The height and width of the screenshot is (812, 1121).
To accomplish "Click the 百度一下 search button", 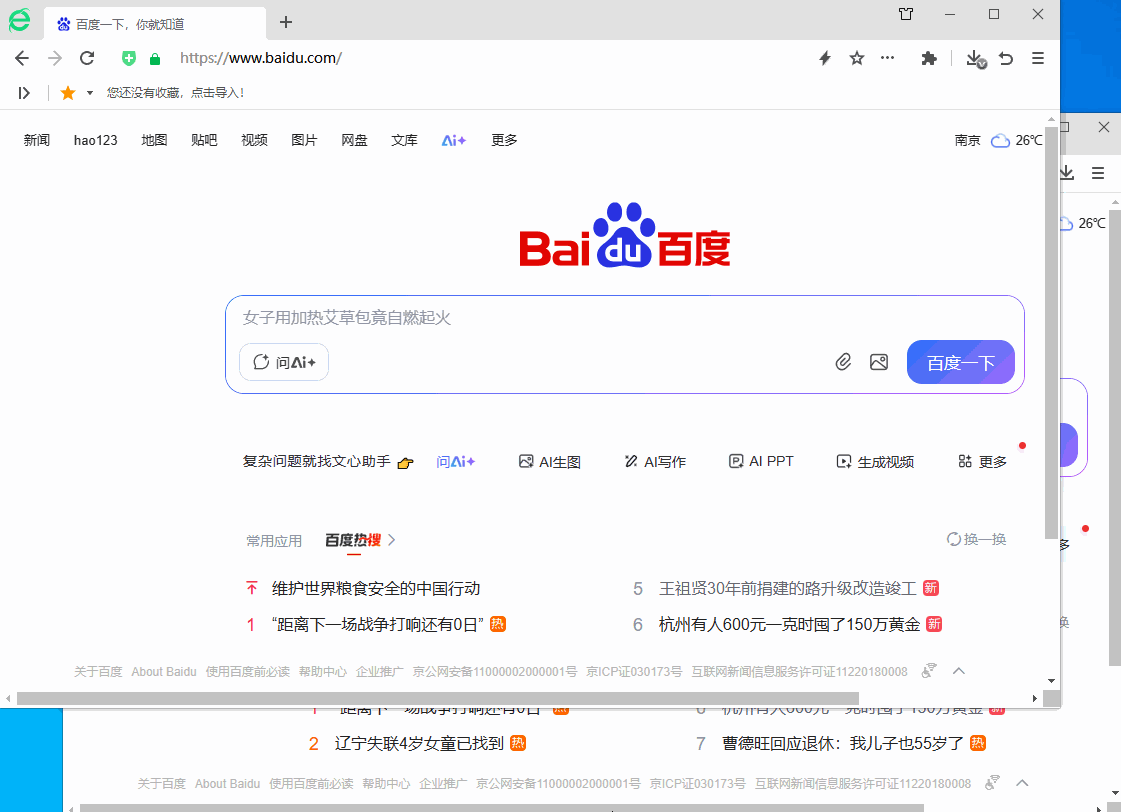I will [960, 362].
